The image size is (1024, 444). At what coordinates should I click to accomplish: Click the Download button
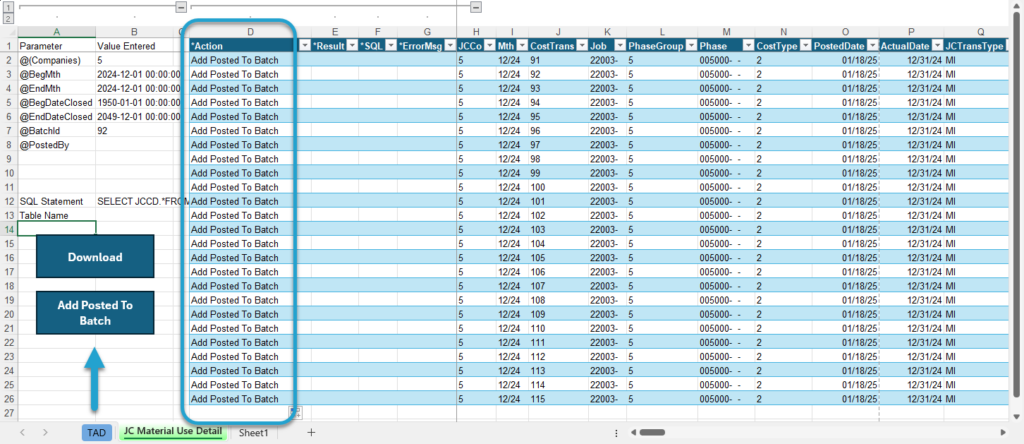(95, 257)
